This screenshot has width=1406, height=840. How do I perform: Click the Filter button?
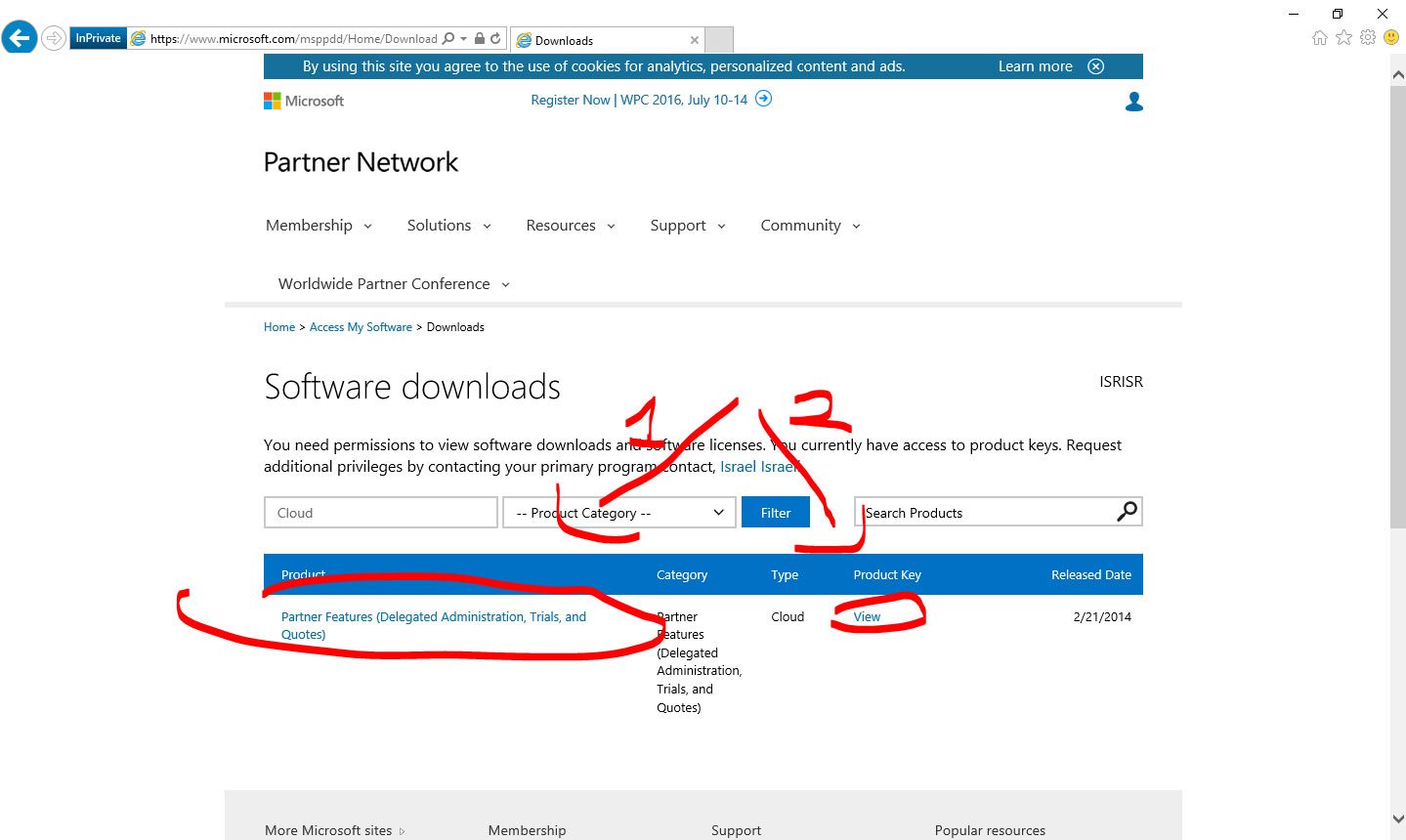[x=776, y=513]
